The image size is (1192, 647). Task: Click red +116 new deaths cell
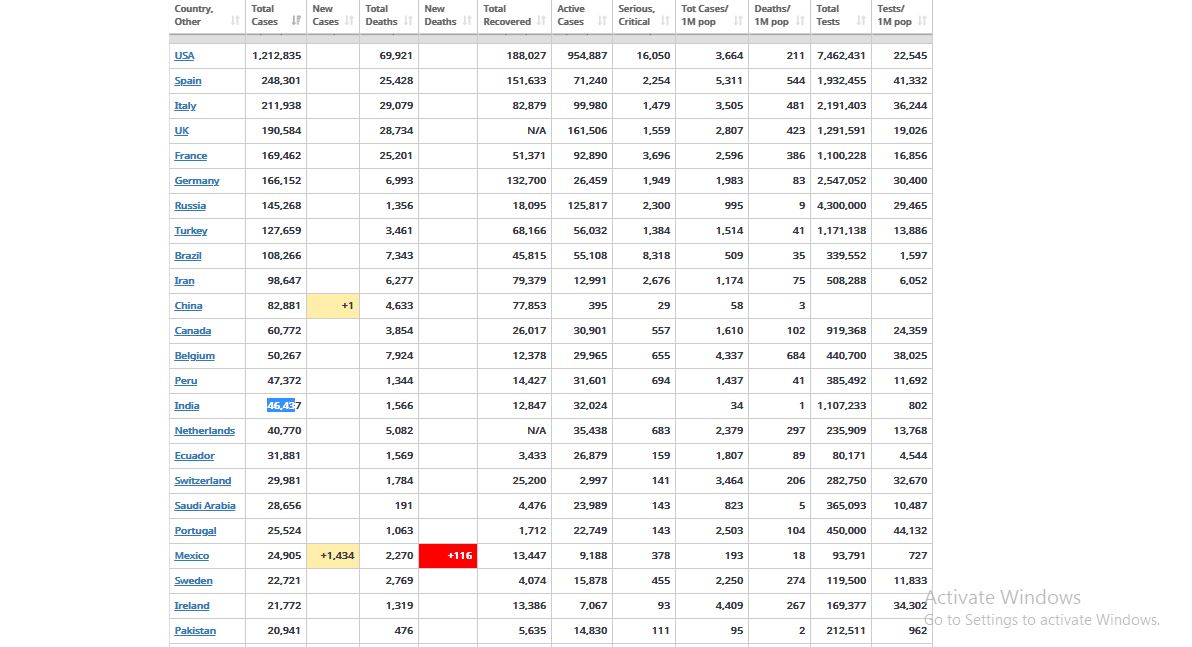tap(448, 556)
